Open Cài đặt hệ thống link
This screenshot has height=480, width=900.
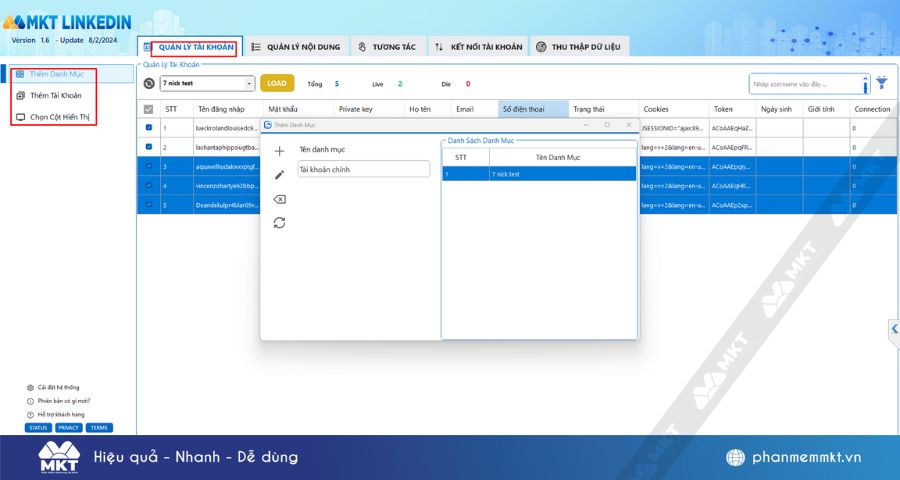[59, 388]
